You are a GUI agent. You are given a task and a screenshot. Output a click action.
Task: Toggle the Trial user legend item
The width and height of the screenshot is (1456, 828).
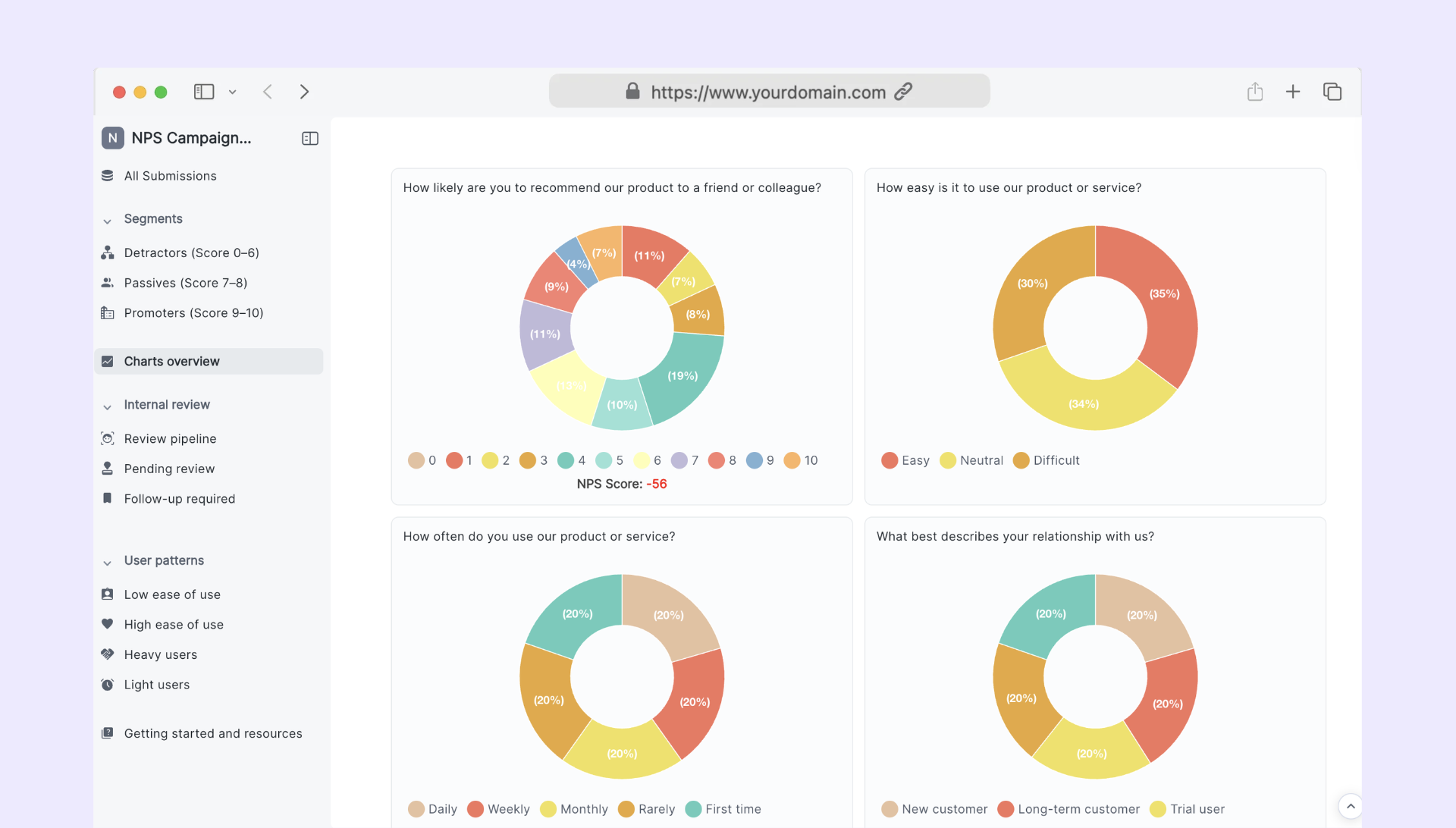[1188, 809]
